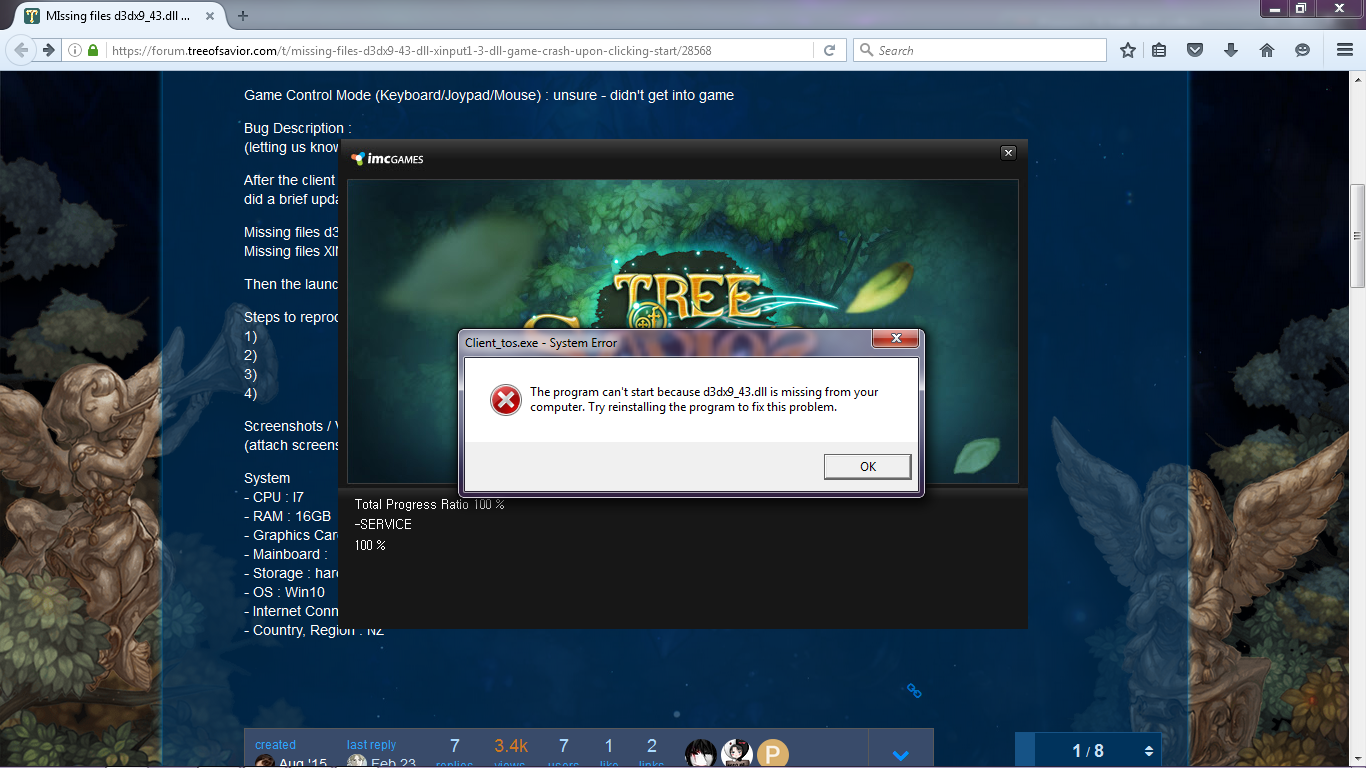The width and height of the screenshot is (1366, 768).
Task: Show site information icon in address bar
Action: [75, 50]
